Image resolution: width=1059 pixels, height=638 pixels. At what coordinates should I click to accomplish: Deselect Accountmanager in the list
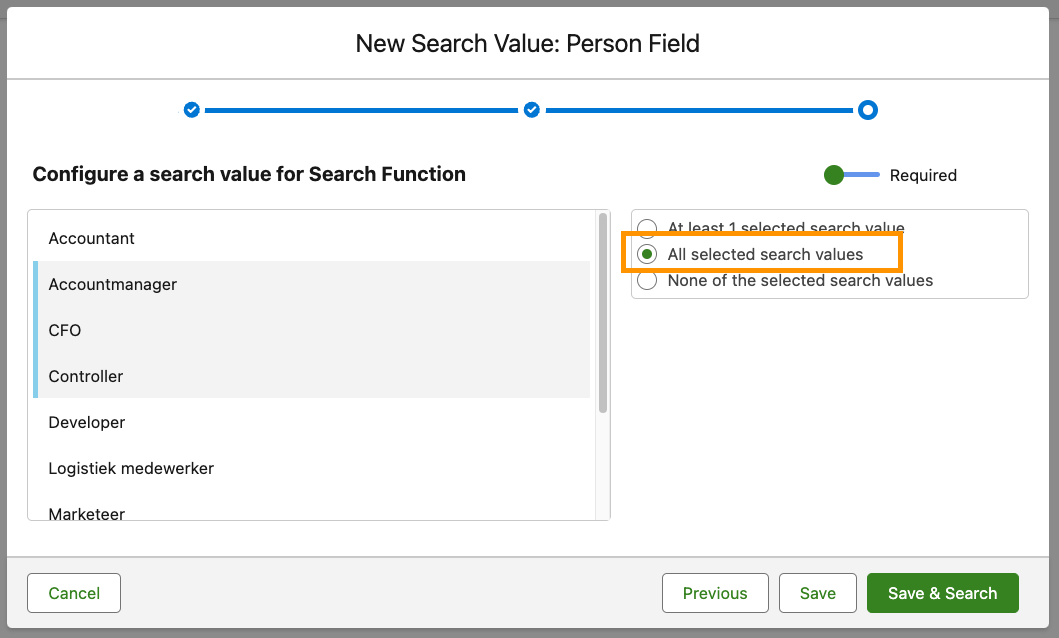[112, 284]
